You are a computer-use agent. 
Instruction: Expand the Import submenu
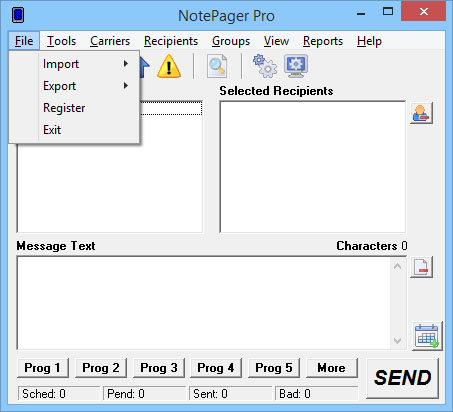tap(74, 64)
